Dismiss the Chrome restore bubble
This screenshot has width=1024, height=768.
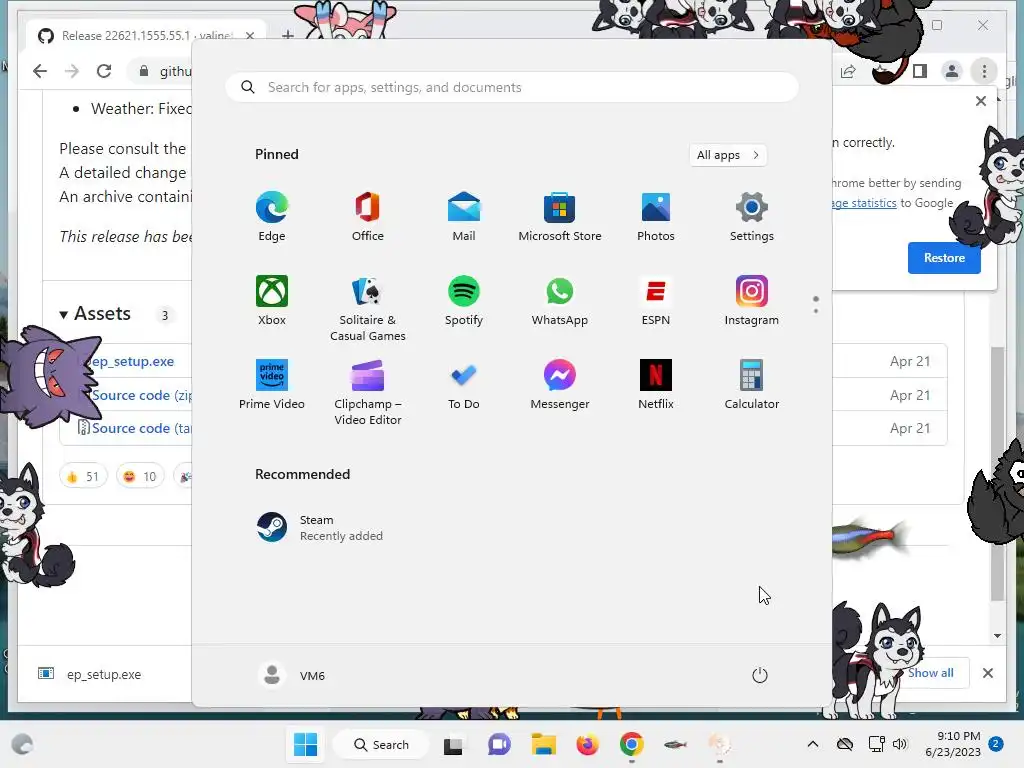click(x=981, y=101)
